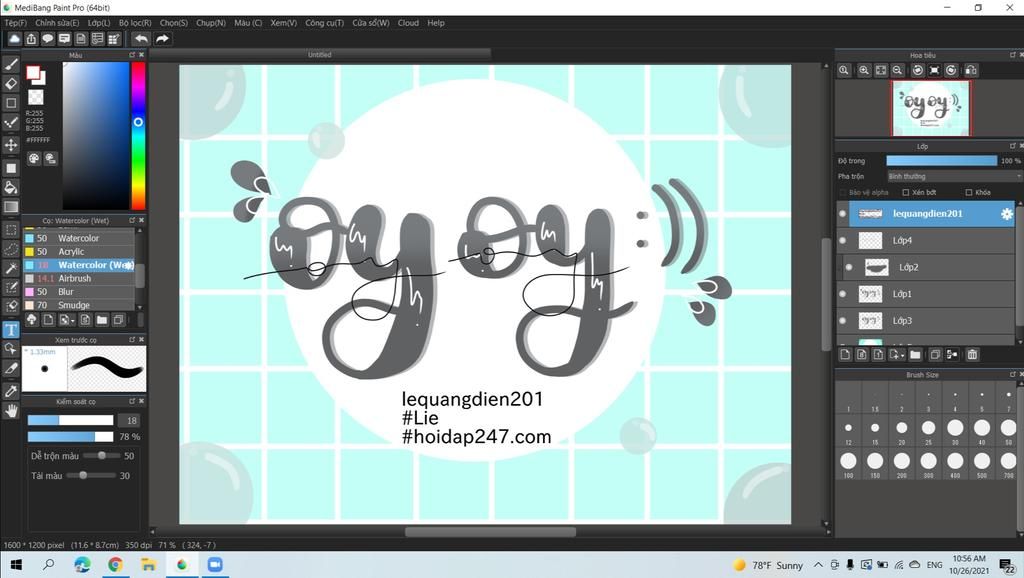Open the color palette icon

pyautogui.click(x=33, y=158)
